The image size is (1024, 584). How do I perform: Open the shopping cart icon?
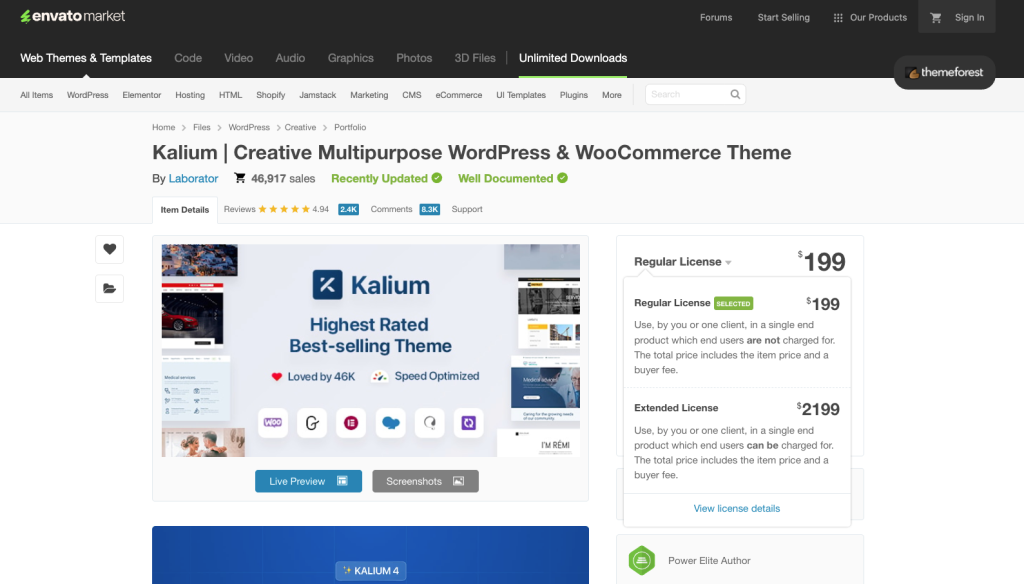point(936,16)
